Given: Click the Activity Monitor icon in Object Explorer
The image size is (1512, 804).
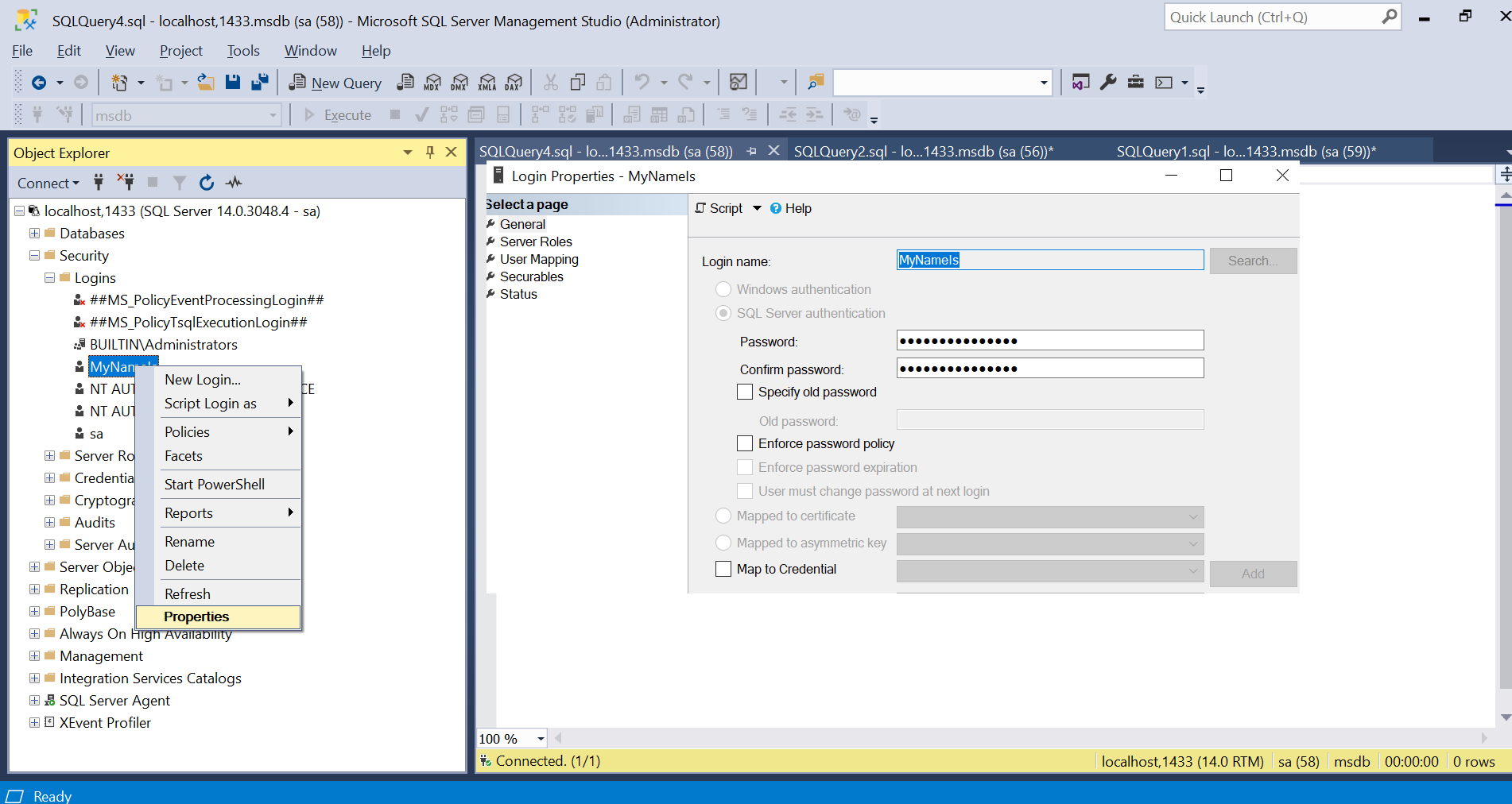Looking at the screenshot, I should coord(234,183).
